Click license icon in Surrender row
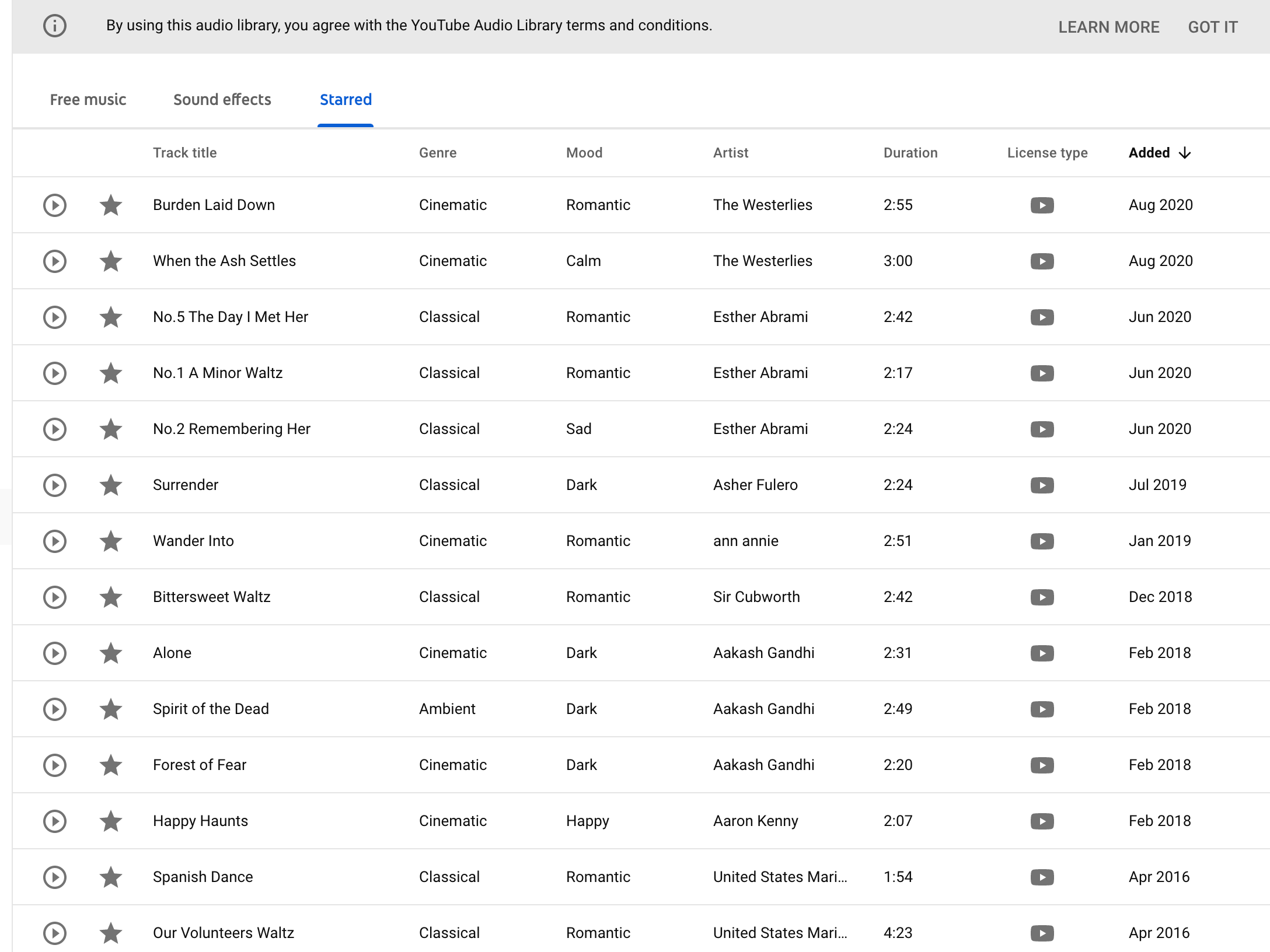The height and width of the screenshot is (952, 1270). pos(1042,485)
